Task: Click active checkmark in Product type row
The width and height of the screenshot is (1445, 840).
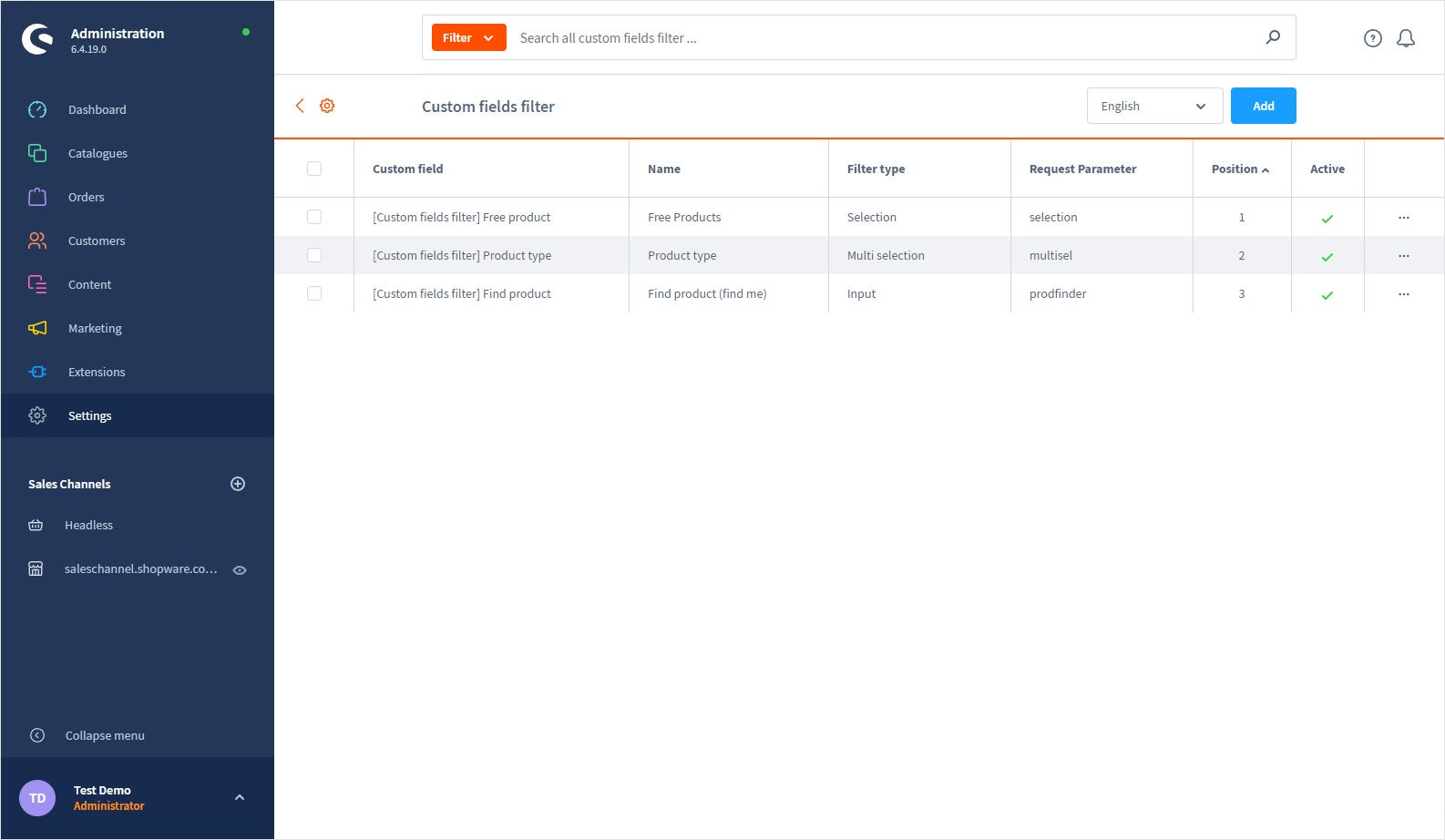Action: [x=1327, y=257]
